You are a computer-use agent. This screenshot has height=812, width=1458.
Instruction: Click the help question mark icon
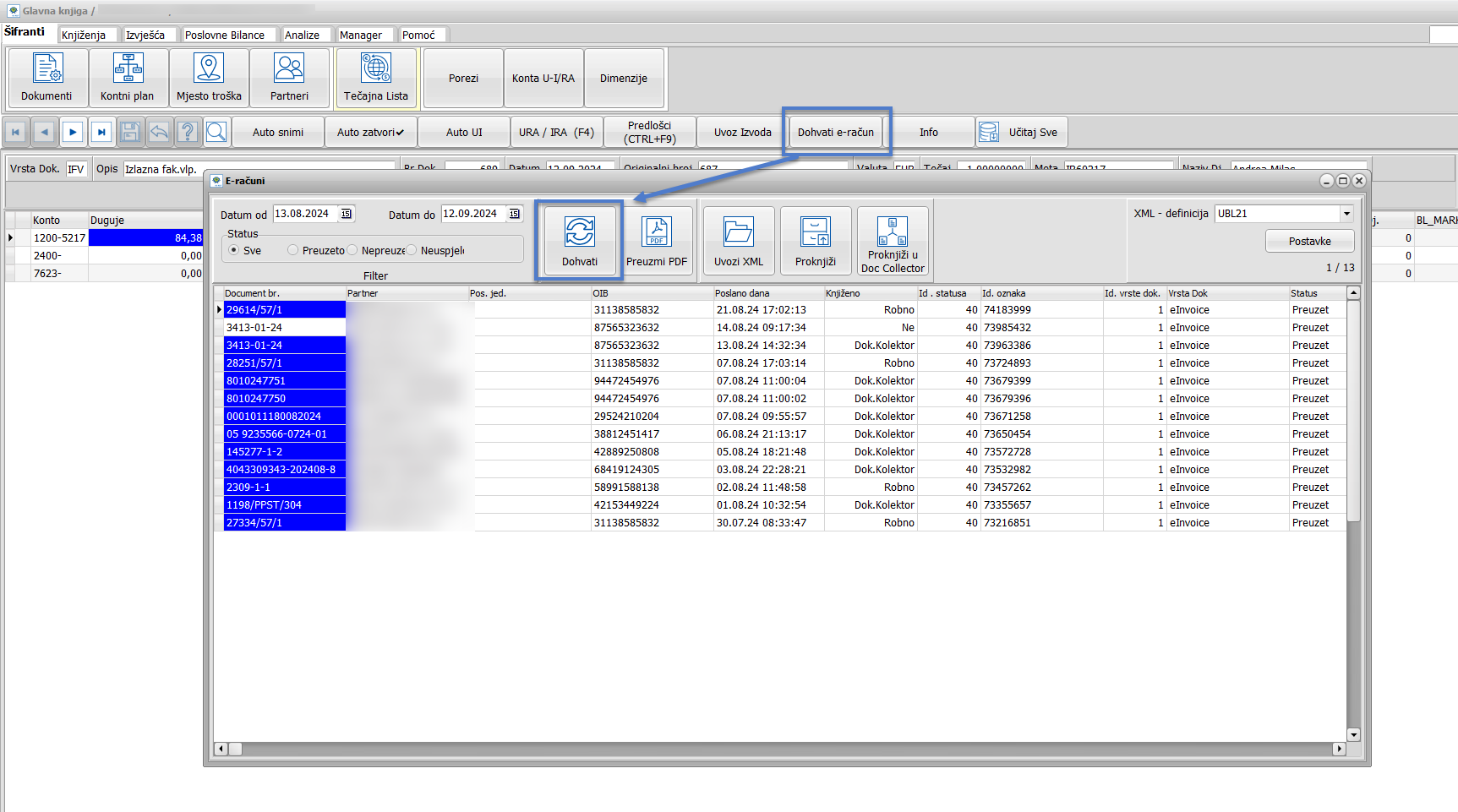(188, 132)
